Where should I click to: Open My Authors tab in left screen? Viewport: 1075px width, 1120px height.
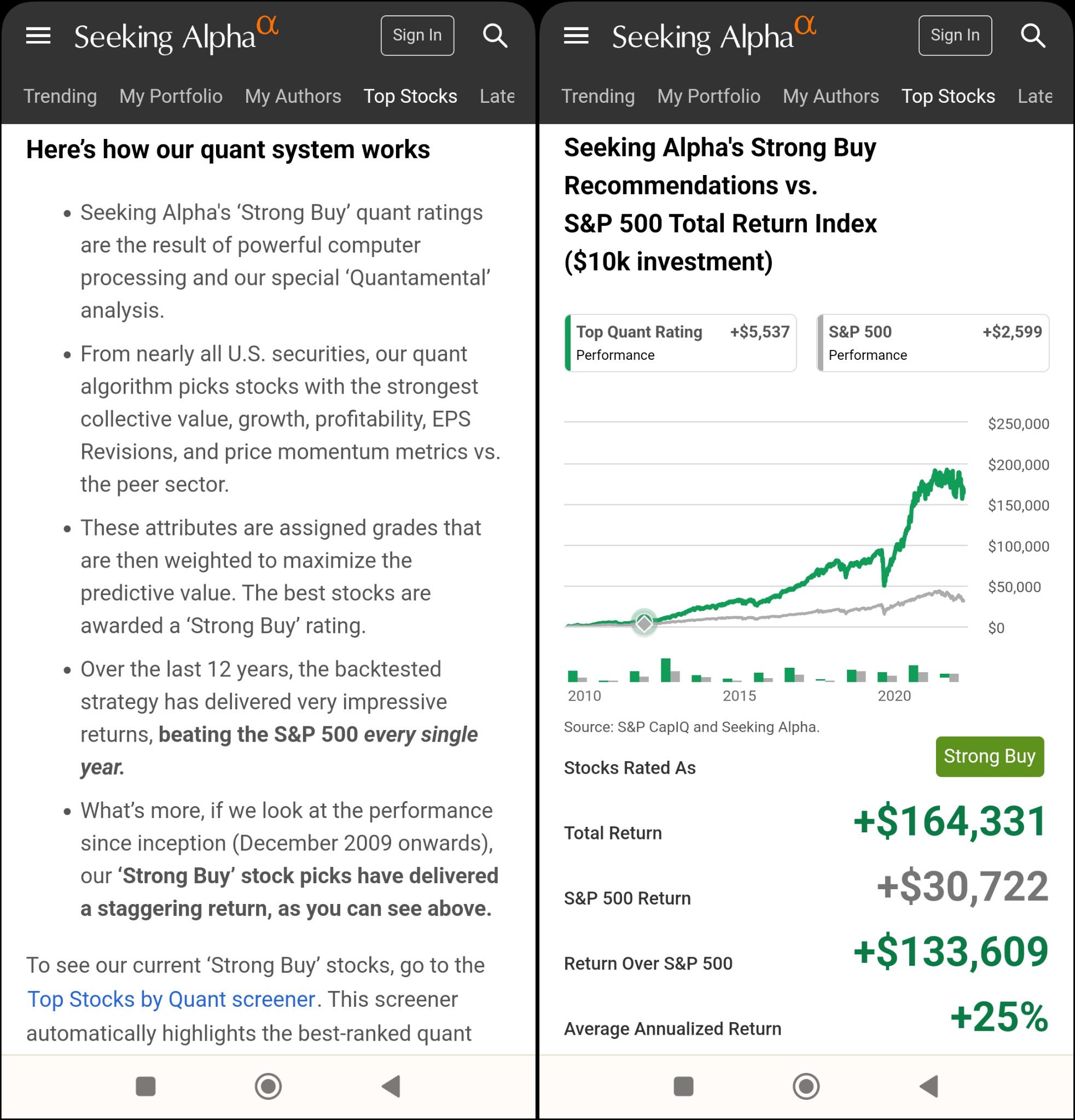click(x=293, y=96)
